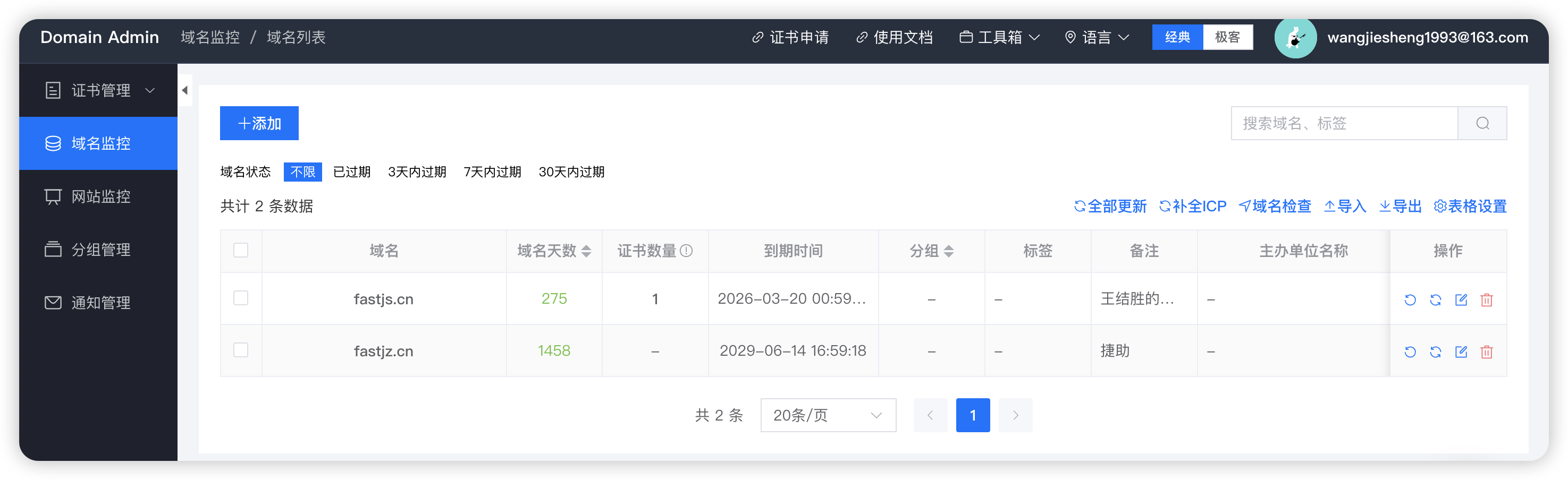Click the wangjiesheng1993@163.com account name
Viewport: 1568px width, 480px height.
tap(1427, 38)
